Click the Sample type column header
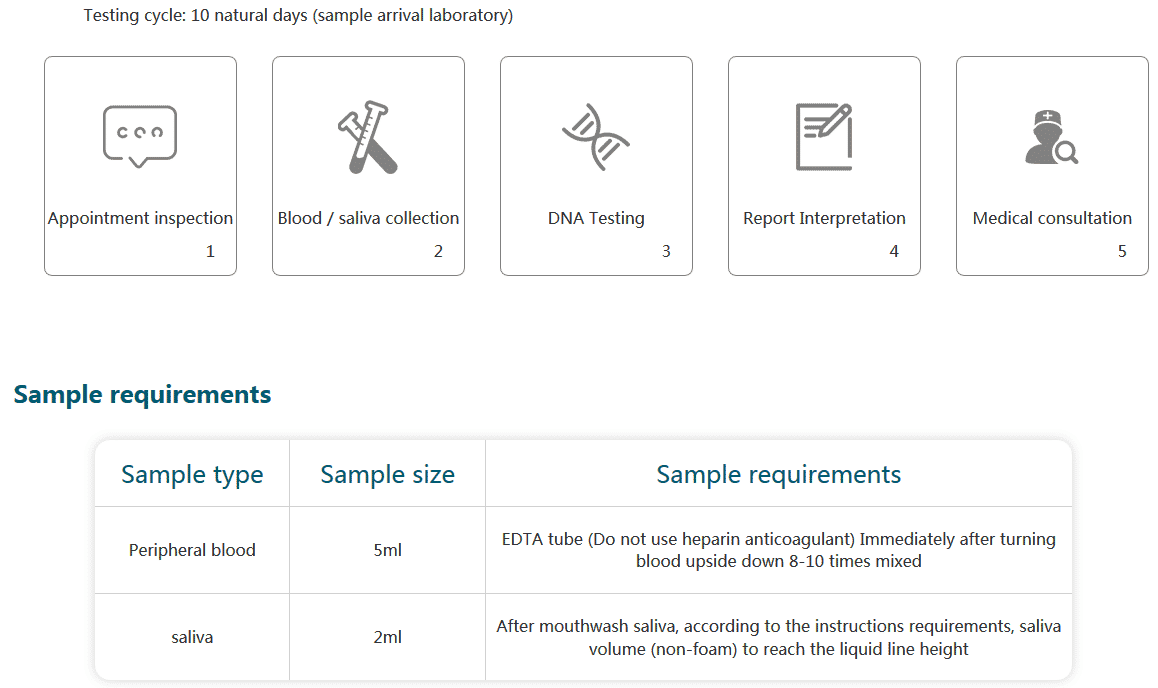The image size is (1158, 688). pos(192,474)
